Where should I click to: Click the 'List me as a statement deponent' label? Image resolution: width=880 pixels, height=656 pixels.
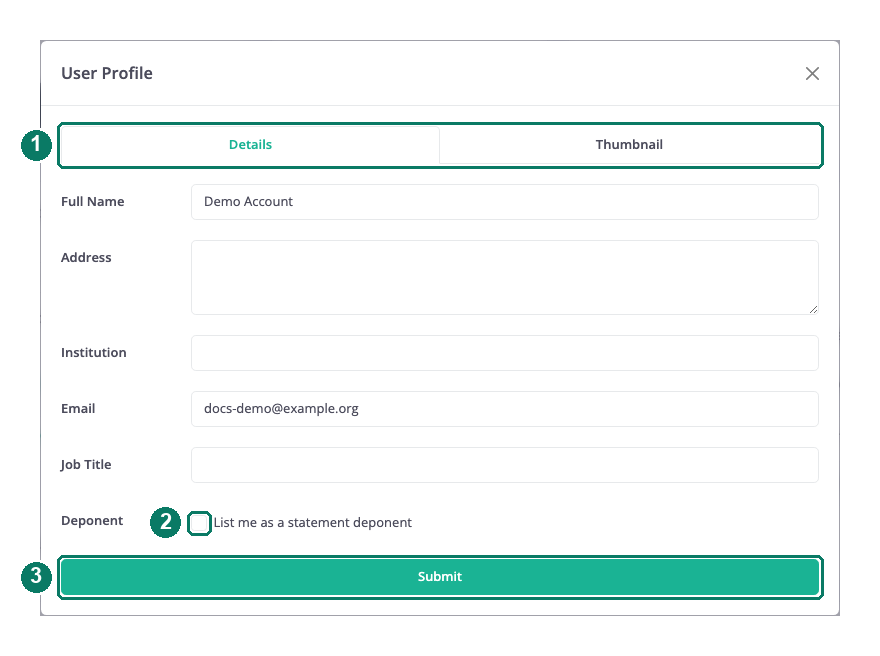(x=313, y=523)
